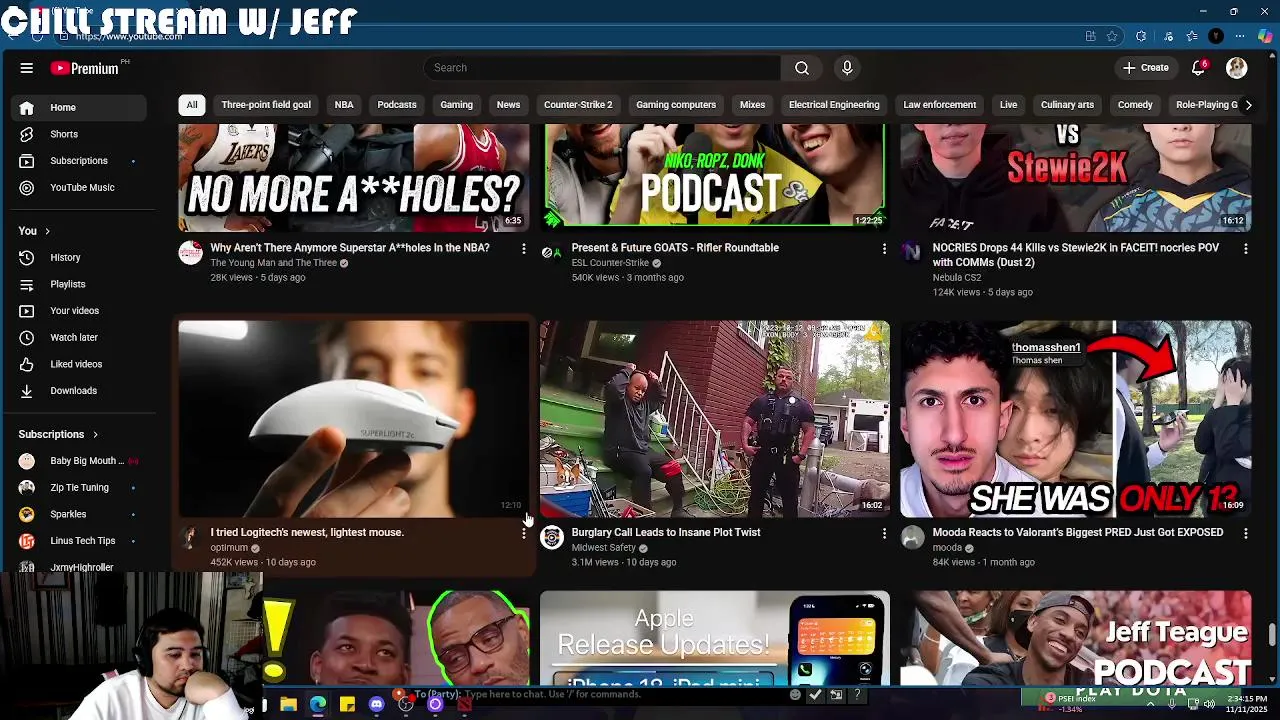Open the notifications bell
The height and width of the screenshot is (720, 1280).
(x=1198, y=68)
